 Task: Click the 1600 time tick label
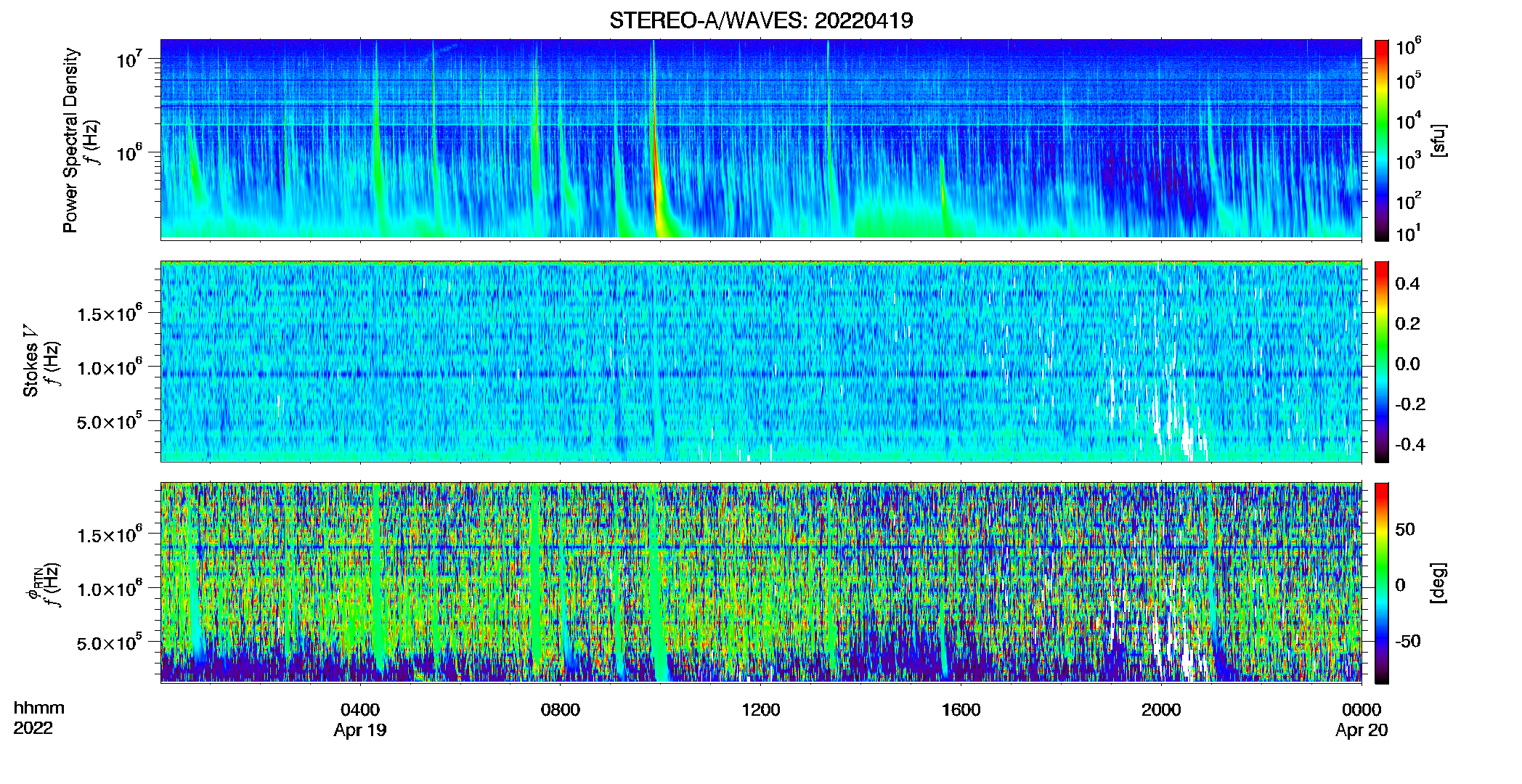[x=961, y=710]
